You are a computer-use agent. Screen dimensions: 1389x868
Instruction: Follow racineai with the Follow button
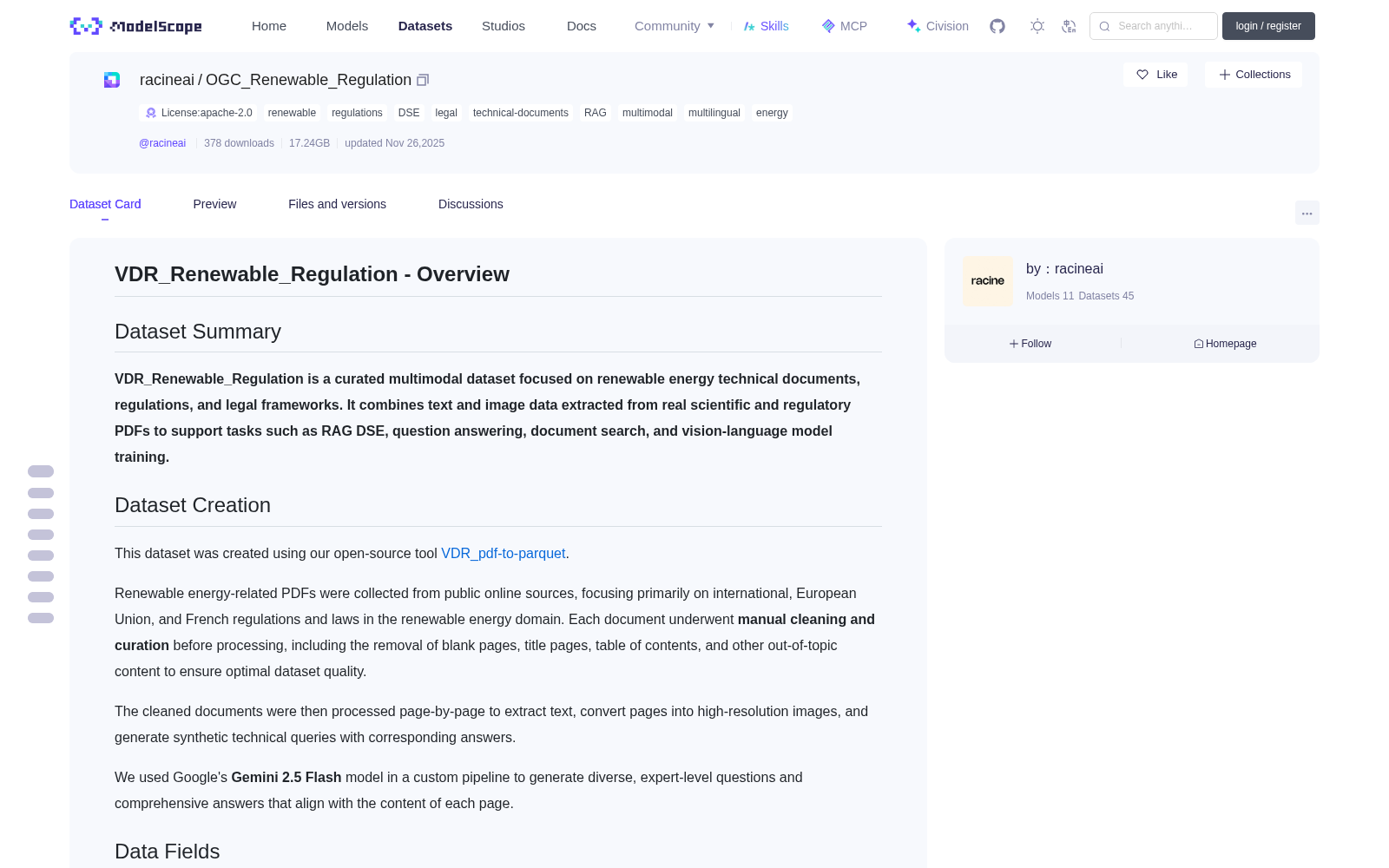(1030, 344)
